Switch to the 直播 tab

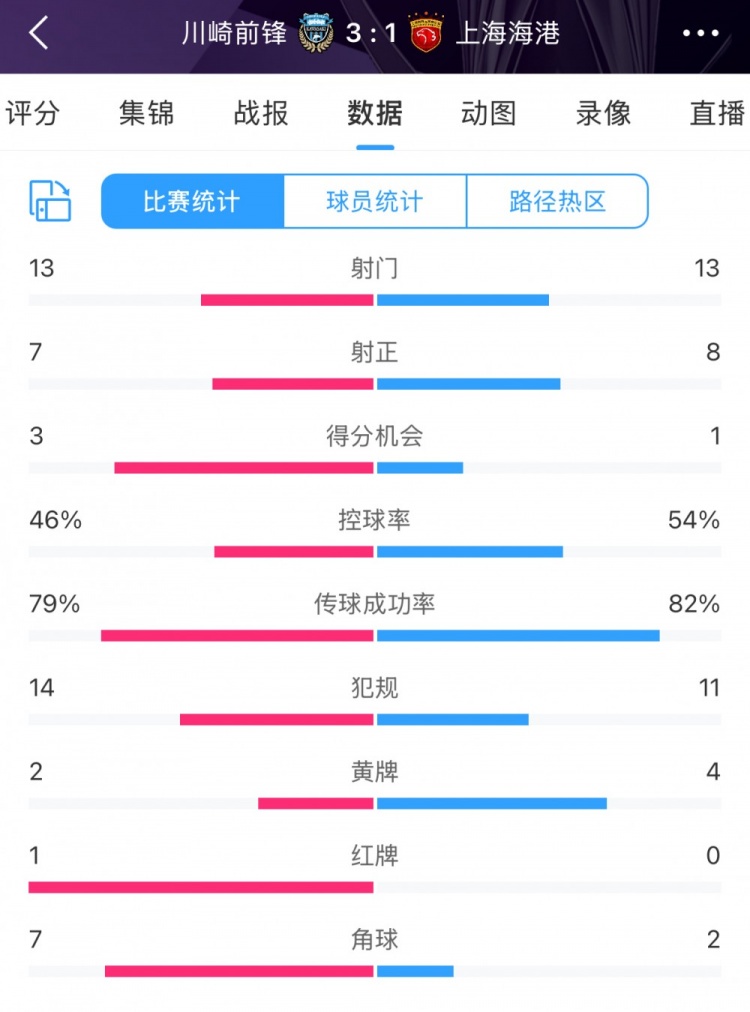pyautogui.click(x=717, y=113)
